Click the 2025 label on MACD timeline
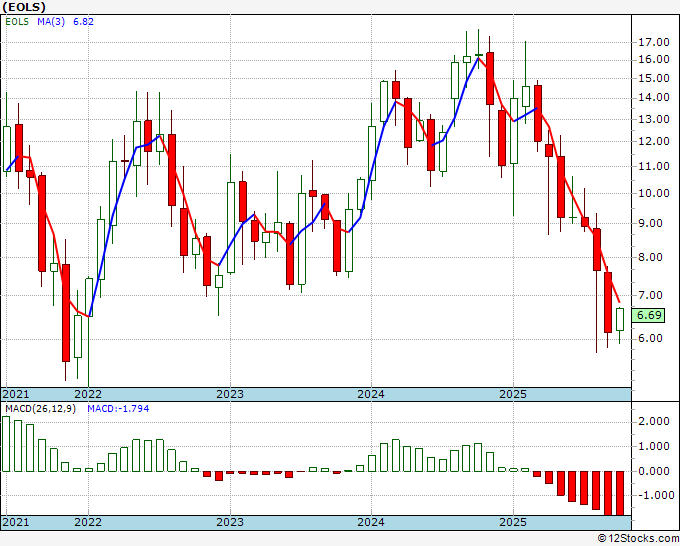Viewport: 680px width, 546px height. pyautogui.click(x=513, y=522)
